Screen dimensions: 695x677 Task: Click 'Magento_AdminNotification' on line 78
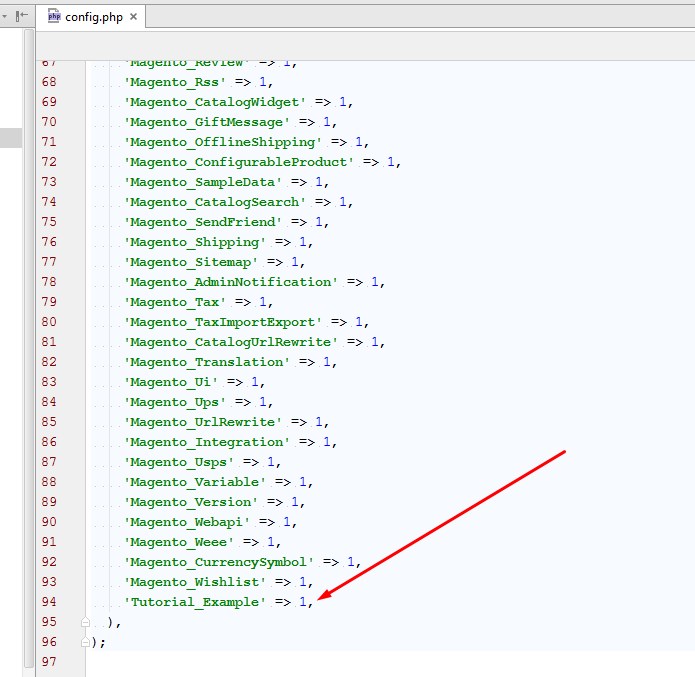tap(231, 282)
